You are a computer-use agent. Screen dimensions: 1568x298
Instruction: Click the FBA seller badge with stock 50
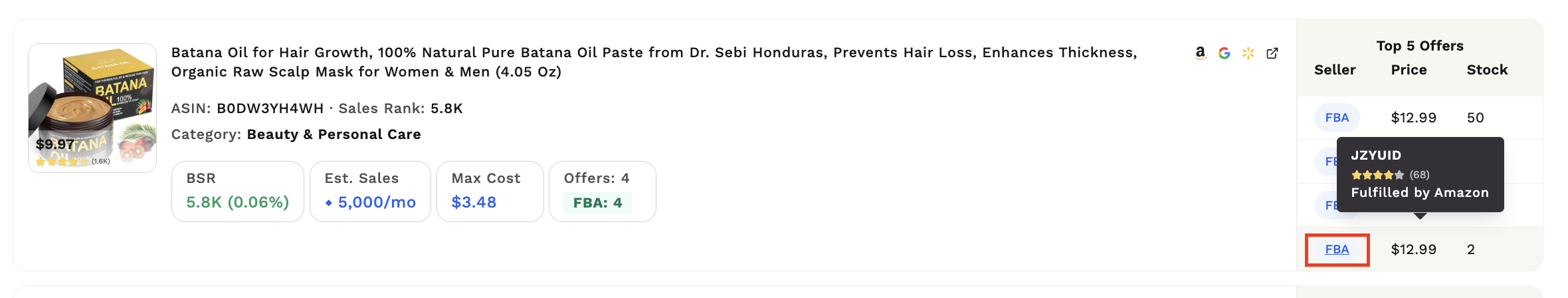pyautogui.click(x=1337, y=118)
